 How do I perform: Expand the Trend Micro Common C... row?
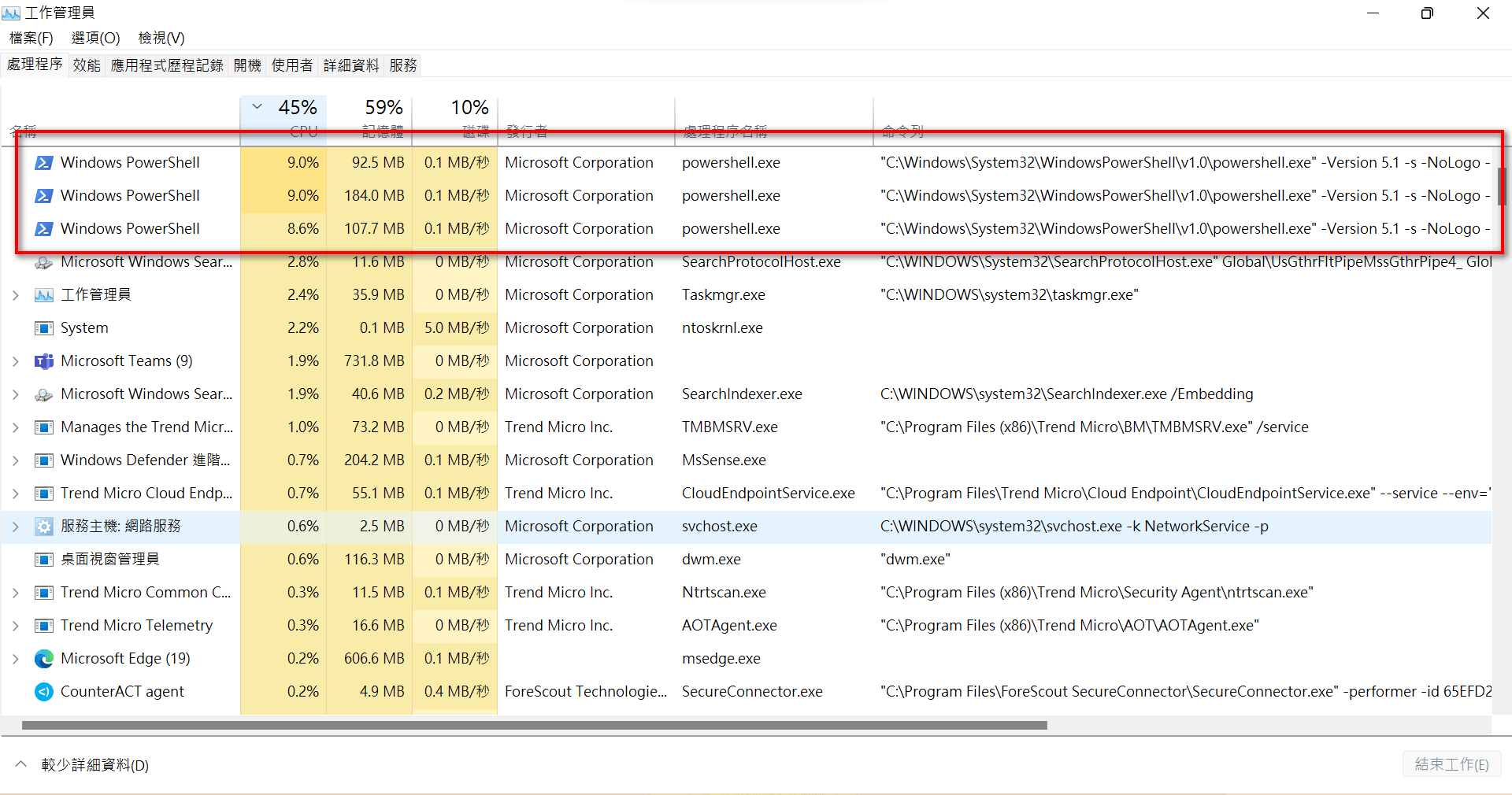pos(16,593)
